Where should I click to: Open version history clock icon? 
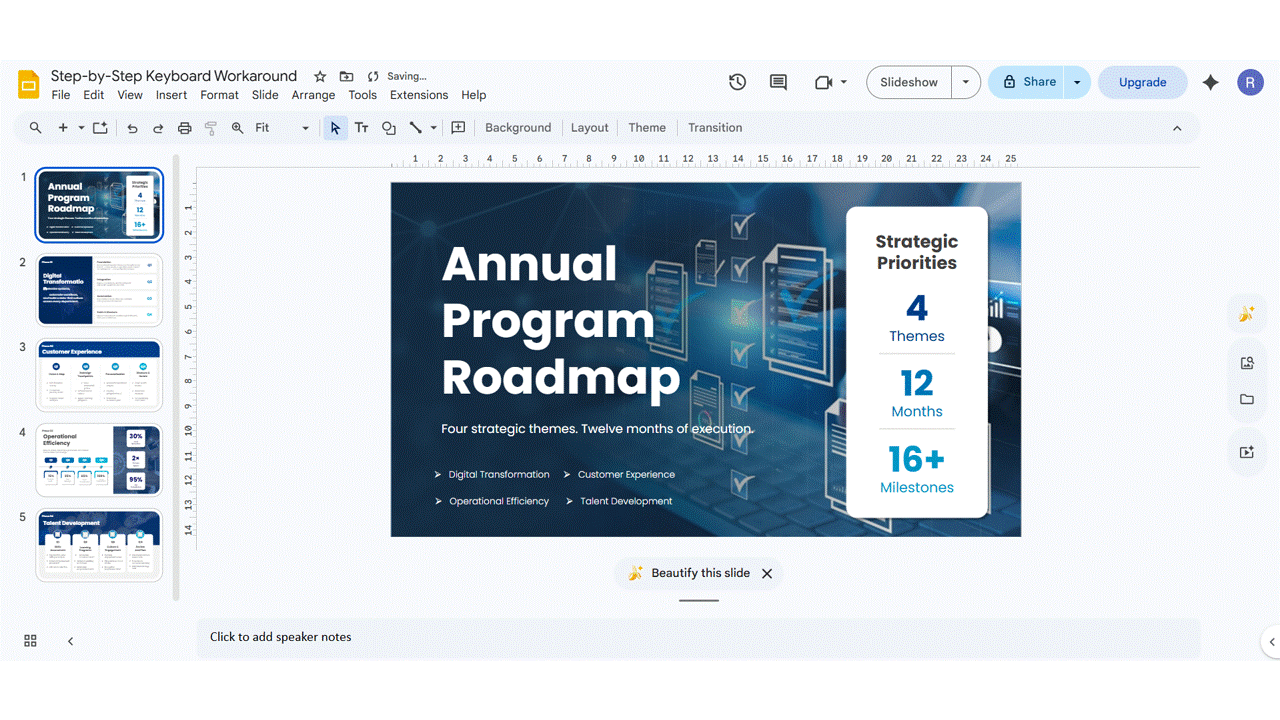(x=737, y=82)
